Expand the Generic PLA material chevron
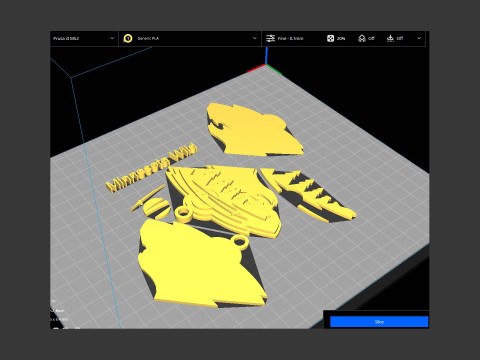This screenshot has width=480, height=360. coord(255,38)
